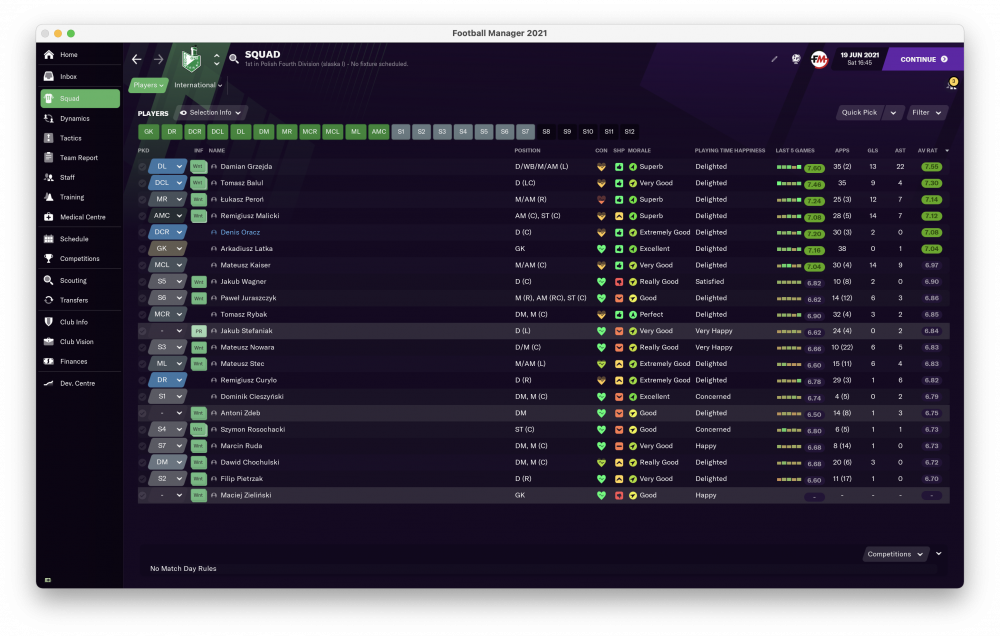Viewport: 1000px width, 636px height.
Task: Toggle the AMC position filter button
Action: (x=379, y=131)
